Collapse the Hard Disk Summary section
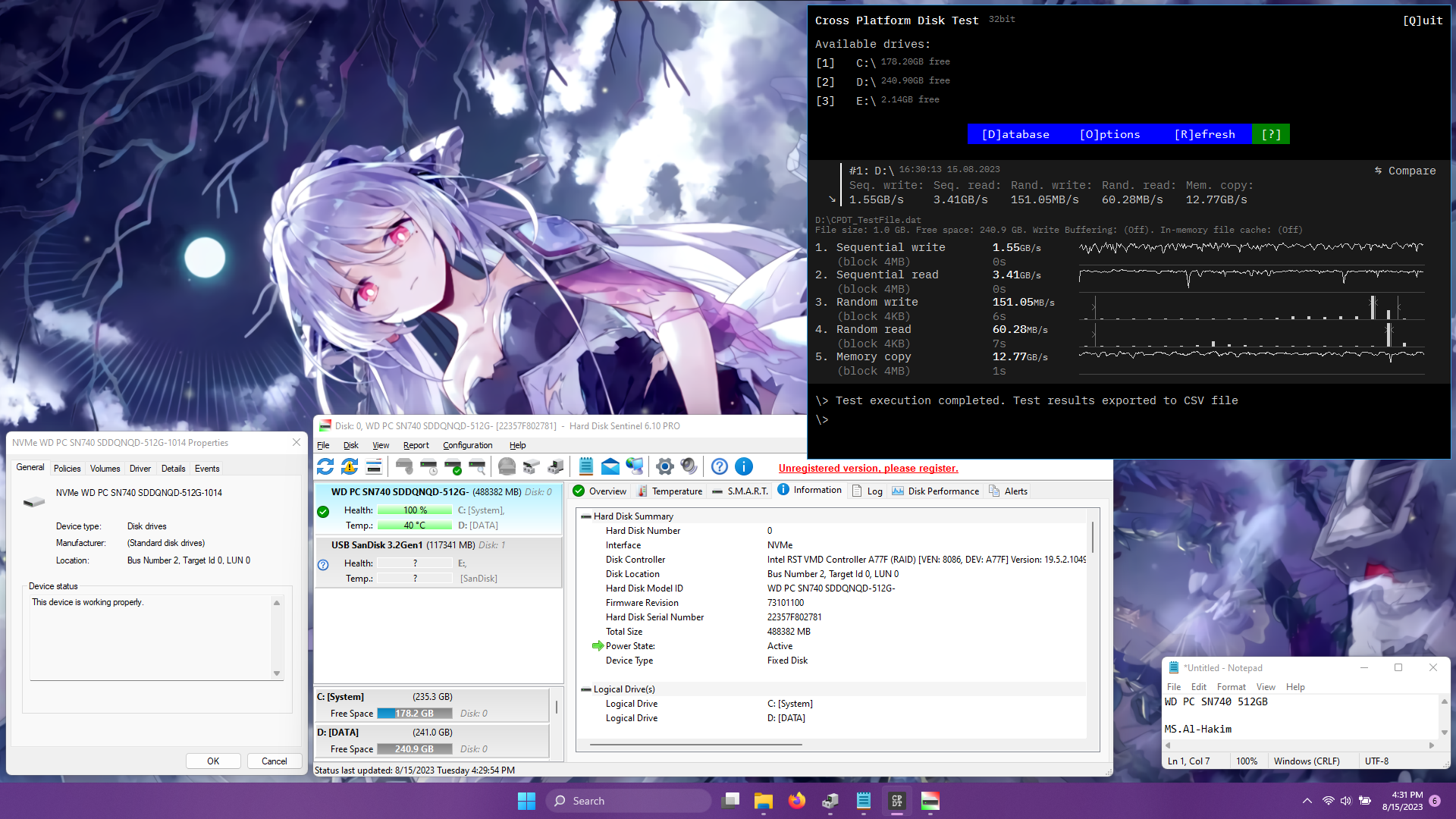This screenshot has width=1456, height=819. pos(586,516)
